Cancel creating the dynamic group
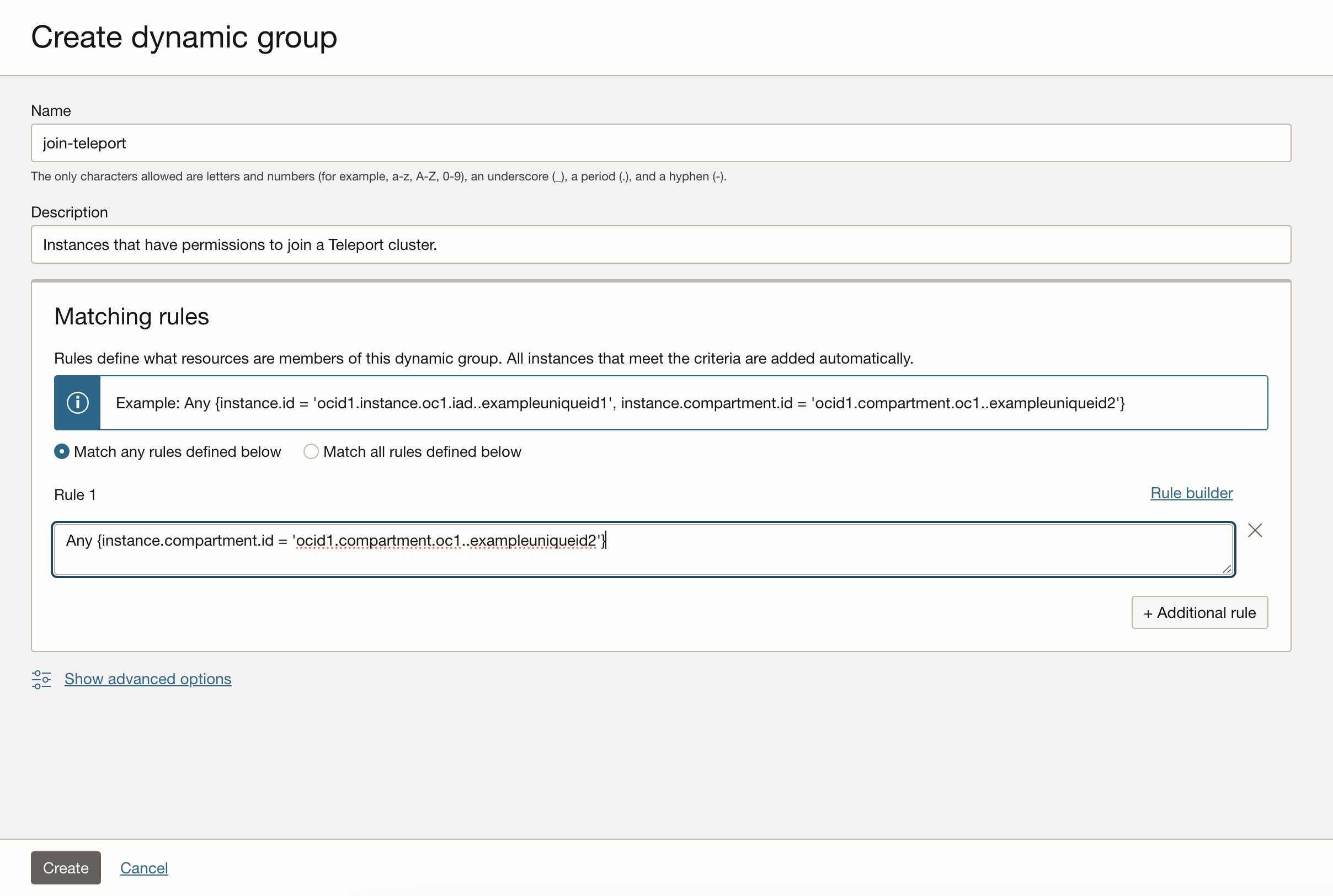Viewport: 1333px width, 896px height. (144, 867)
